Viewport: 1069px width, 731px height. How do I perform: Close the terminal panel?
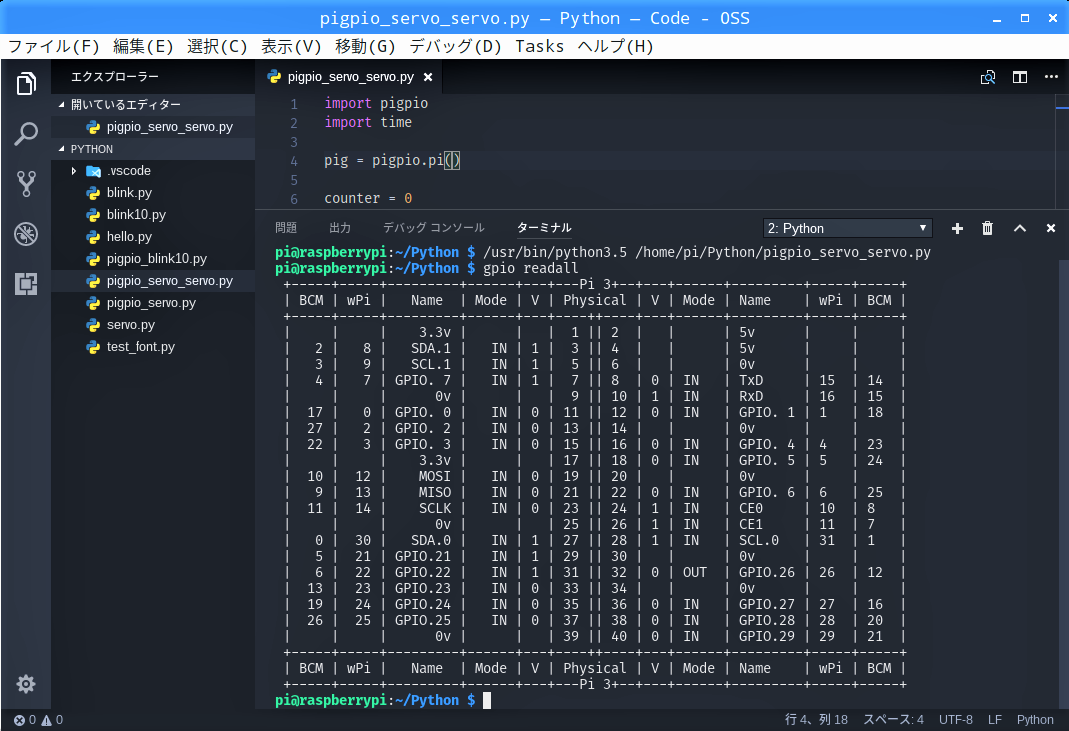pos(1051,228)
